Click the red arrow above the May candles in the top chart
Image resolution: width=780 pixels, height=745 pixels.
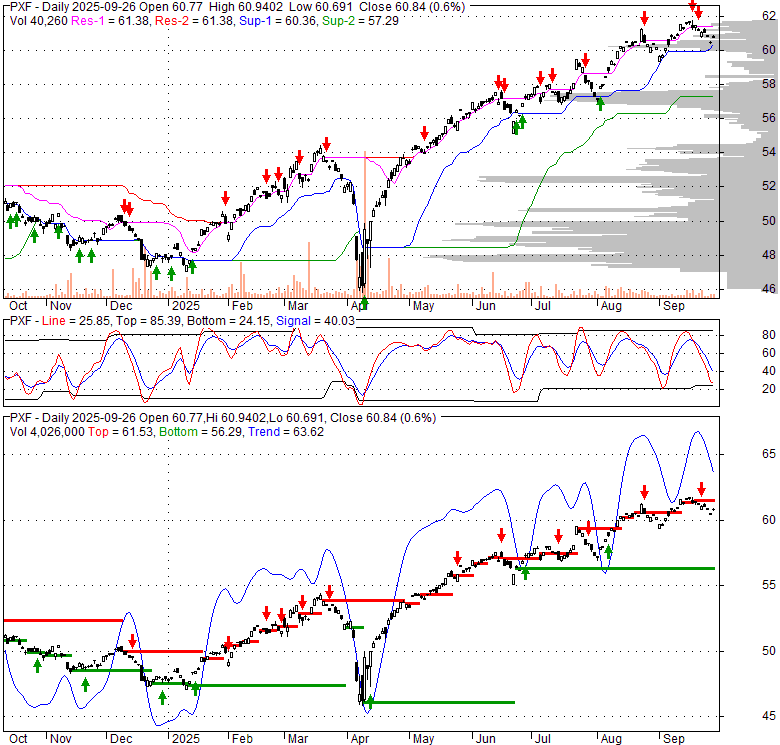pyautogui.click(x=424, y=133)
